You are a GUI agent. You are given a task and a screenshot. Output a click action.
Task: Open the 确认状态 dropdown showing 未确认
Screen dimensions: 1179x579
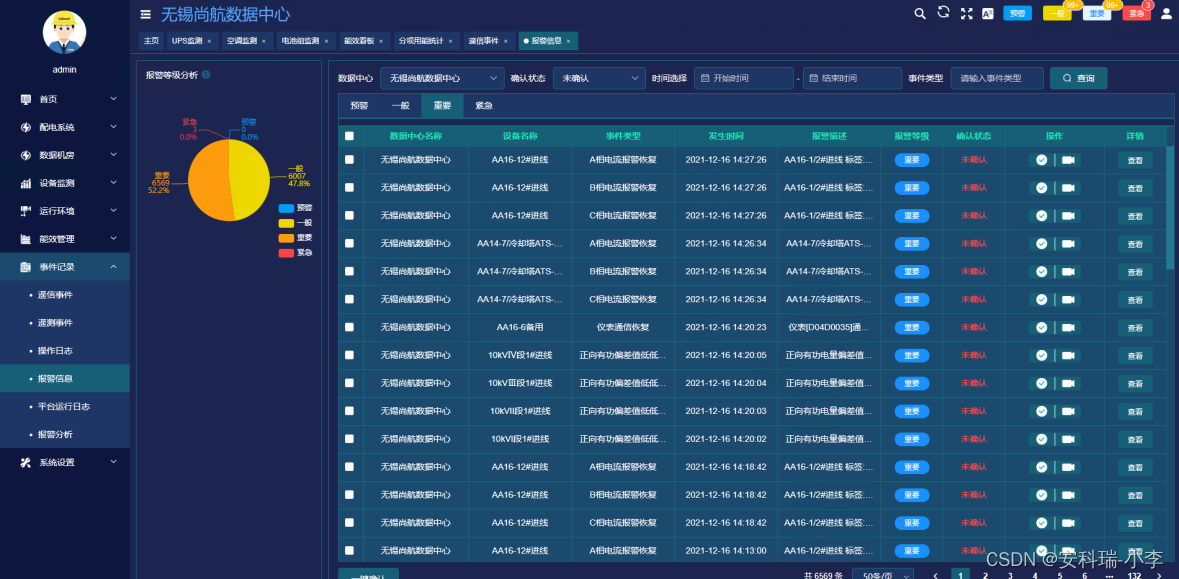pyautogui.click(x=600, y=78)
